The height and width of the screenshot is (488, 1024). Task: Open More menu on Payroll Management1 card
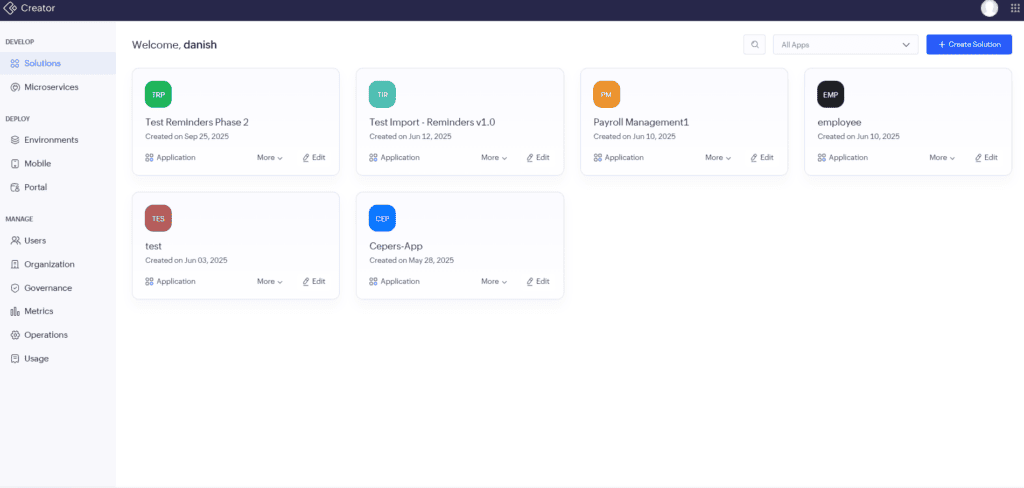click(718, 157)
